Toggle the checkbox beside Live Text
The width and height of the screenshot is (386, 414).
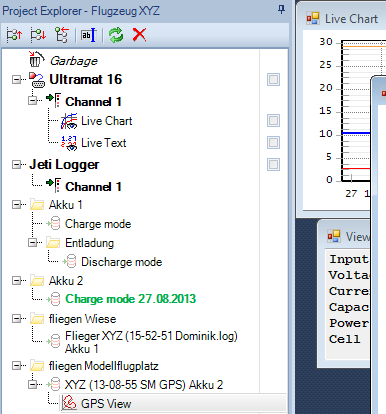coord(273,142)
